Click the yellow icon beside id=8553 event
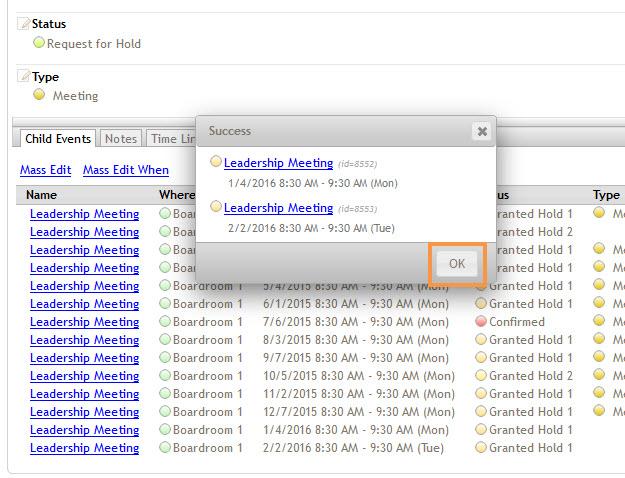The image size is (625, 478). (x=216, y=207)
